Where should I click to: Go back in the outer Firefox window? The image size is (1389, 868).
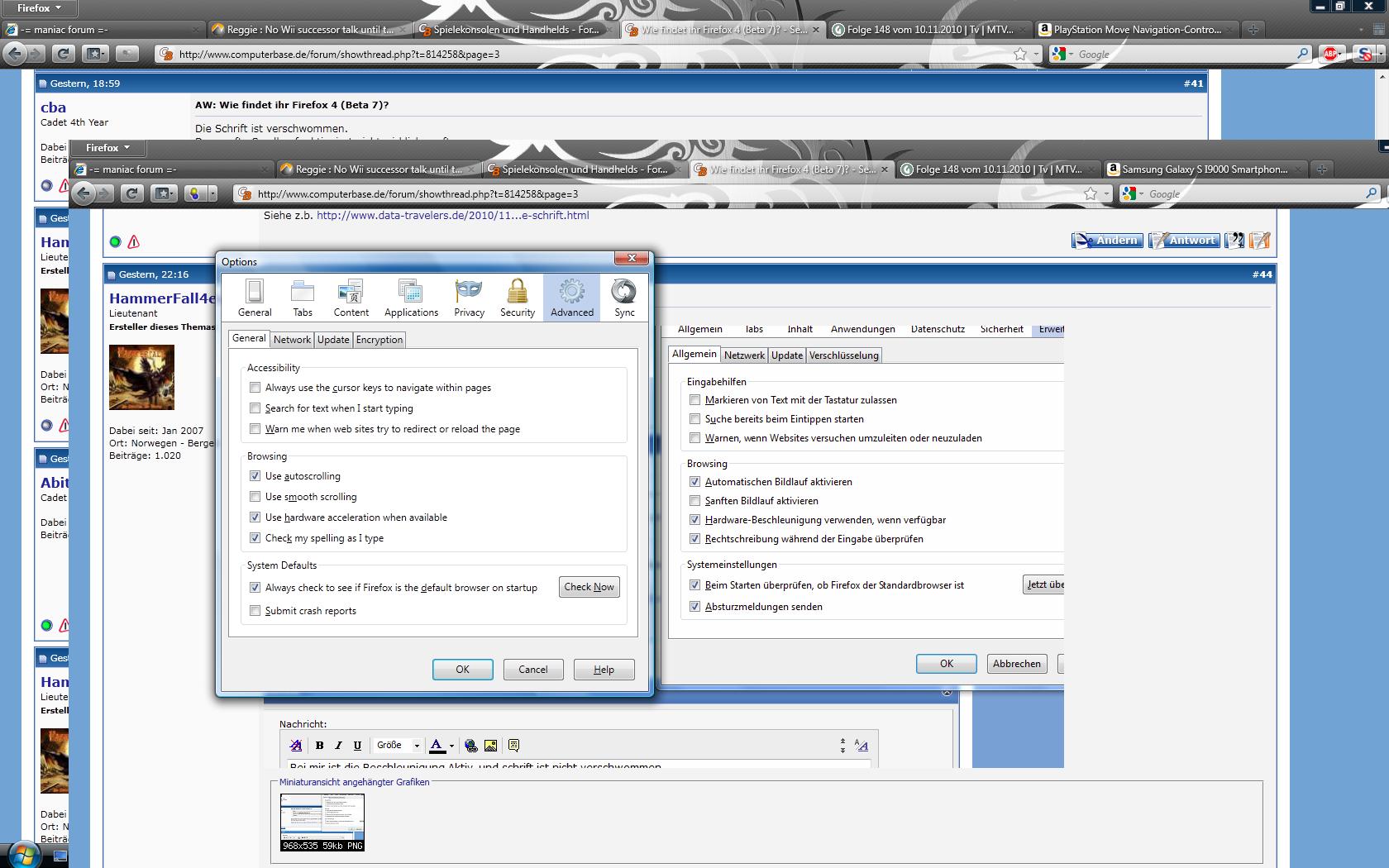click(x=14, y=54)
